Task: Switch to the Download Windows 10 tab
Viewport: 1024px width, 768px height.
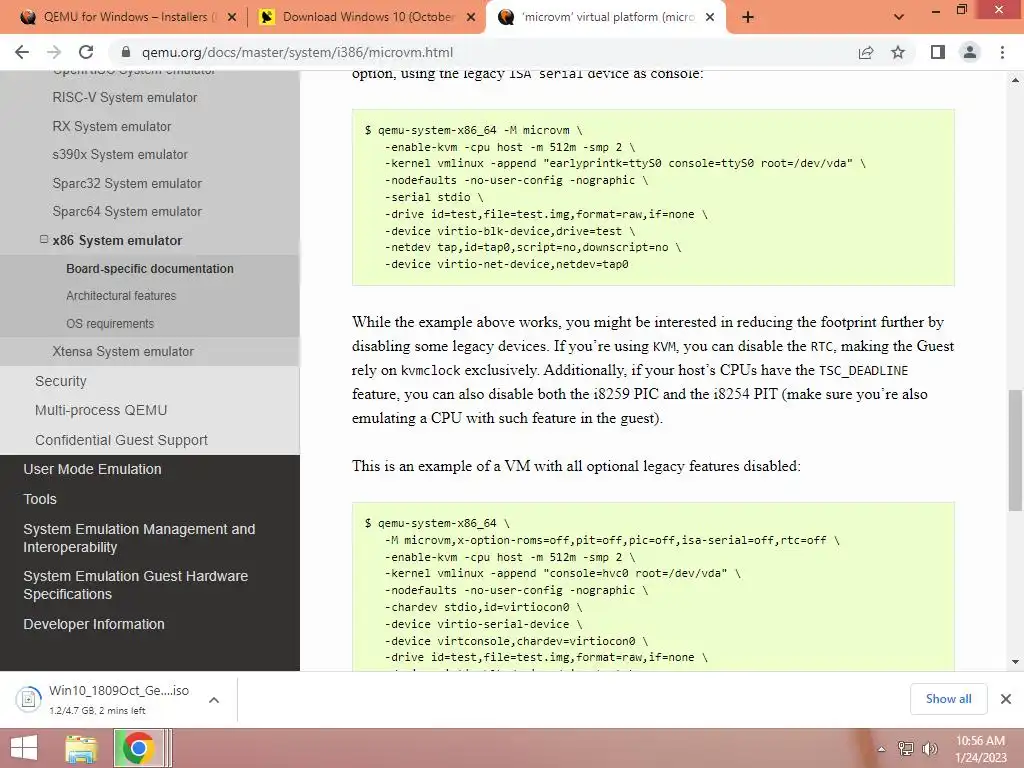Action: pos(367,17)
